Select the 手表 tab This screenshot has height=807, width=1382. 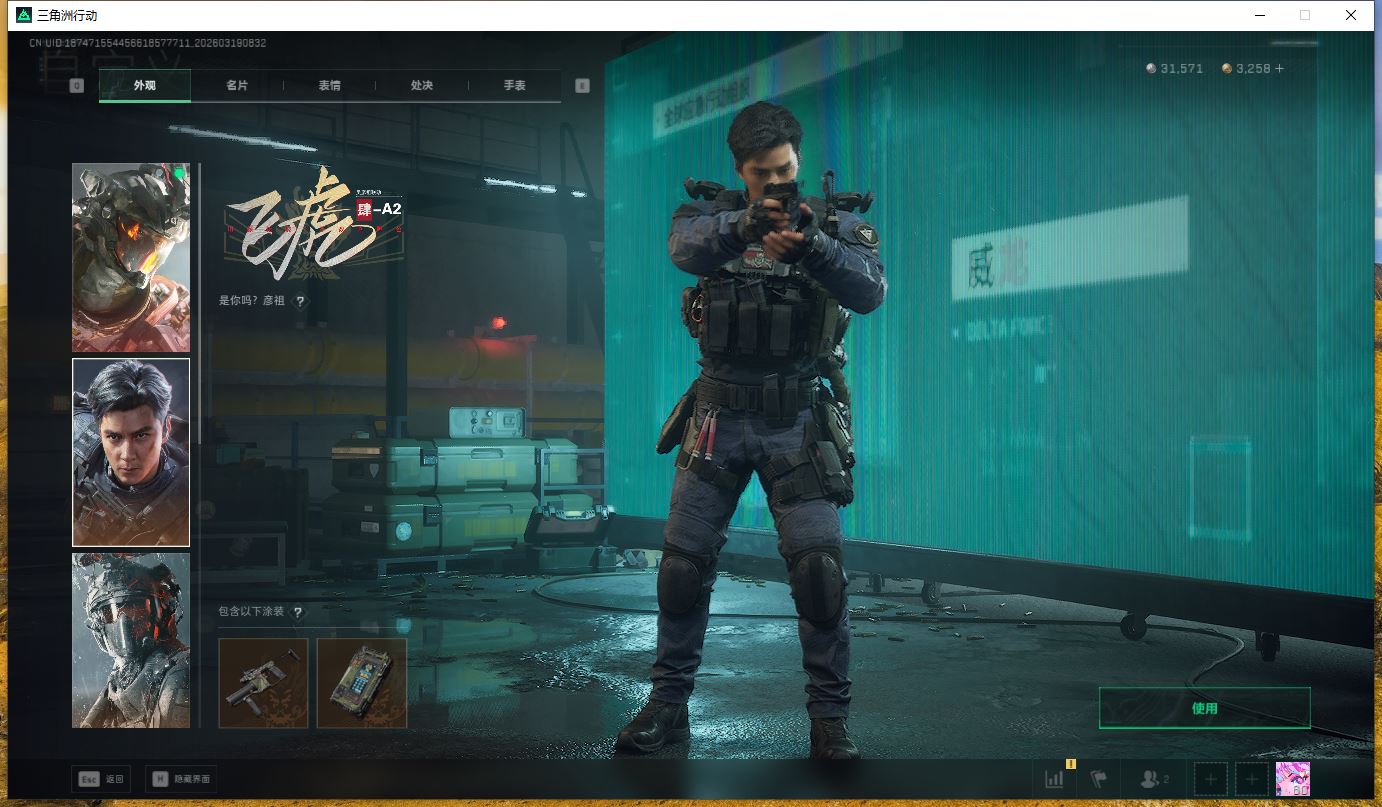[x=514, y=86]
